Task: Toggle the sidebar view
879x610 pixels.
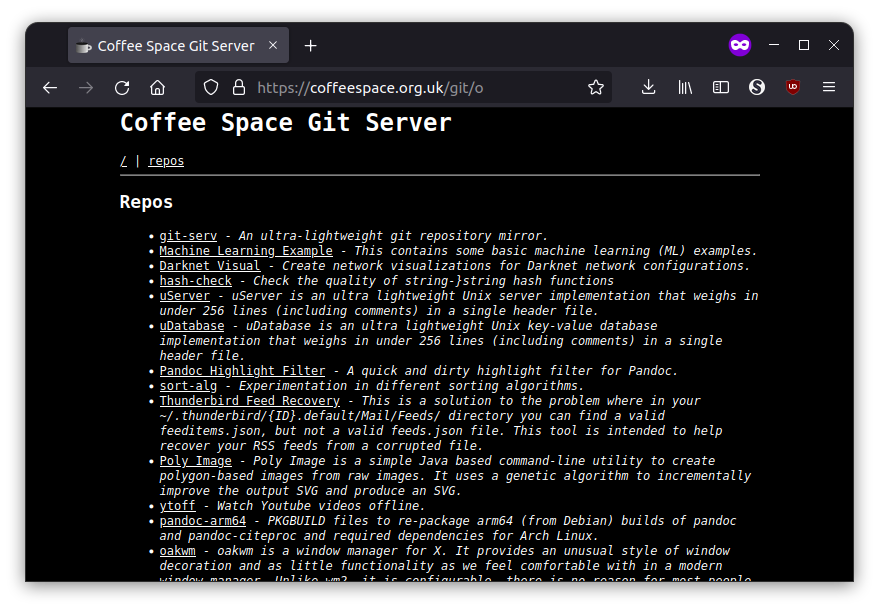Action: 721,87
